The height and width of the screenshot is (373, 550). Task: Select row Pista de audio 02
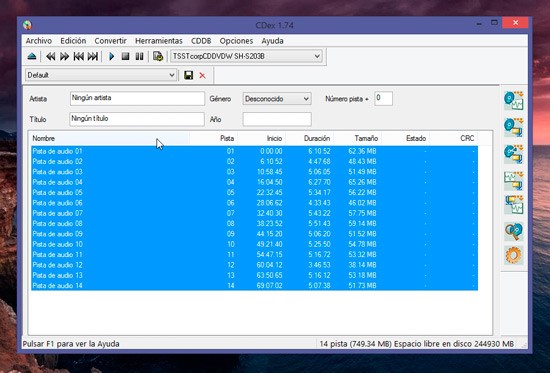[254, 161]
